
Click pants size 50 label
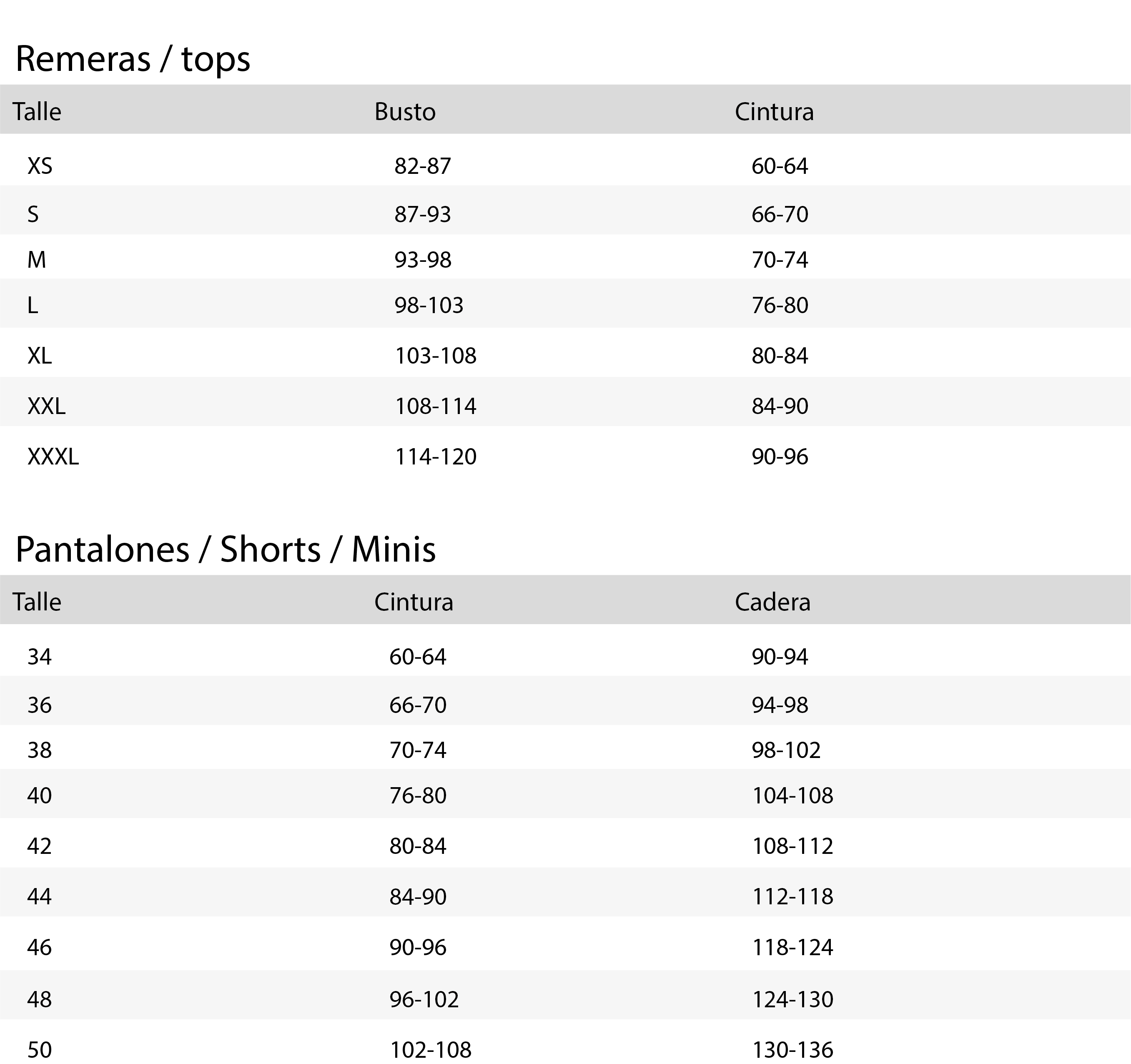[x=39, y=1049]
